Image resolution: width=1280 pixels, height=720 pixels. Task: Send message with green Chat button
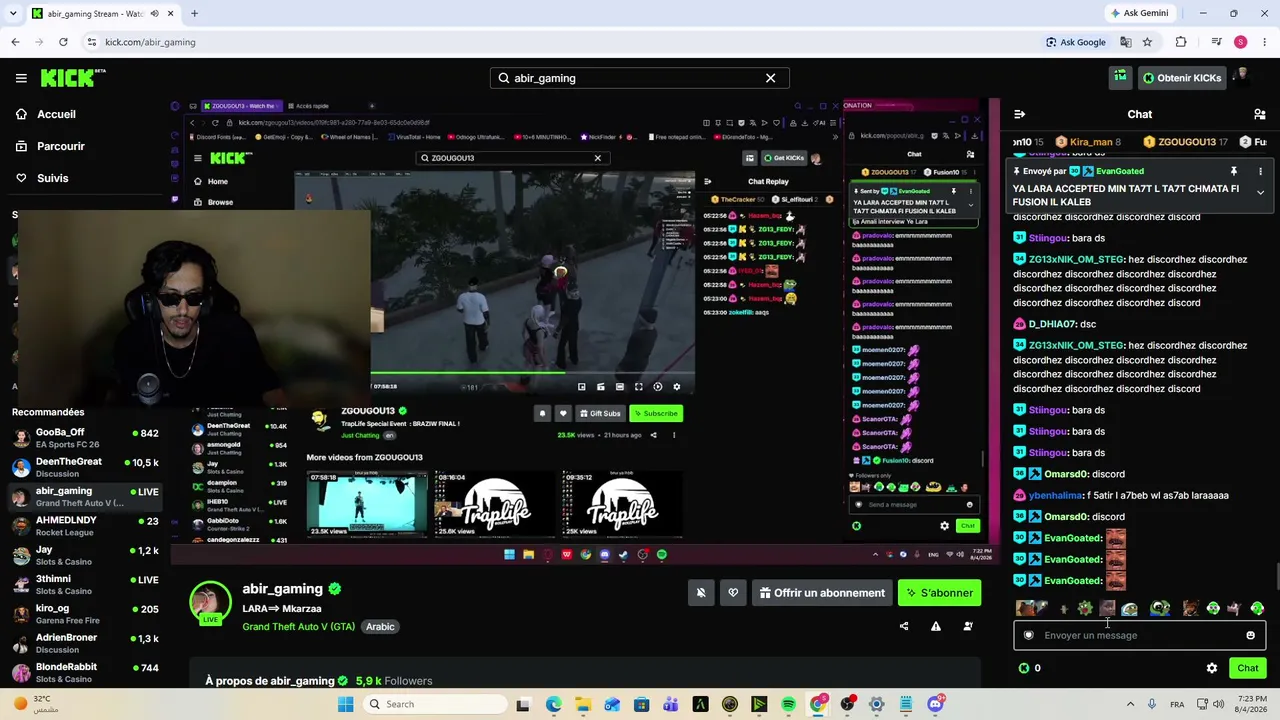(x=1248, y=668)
